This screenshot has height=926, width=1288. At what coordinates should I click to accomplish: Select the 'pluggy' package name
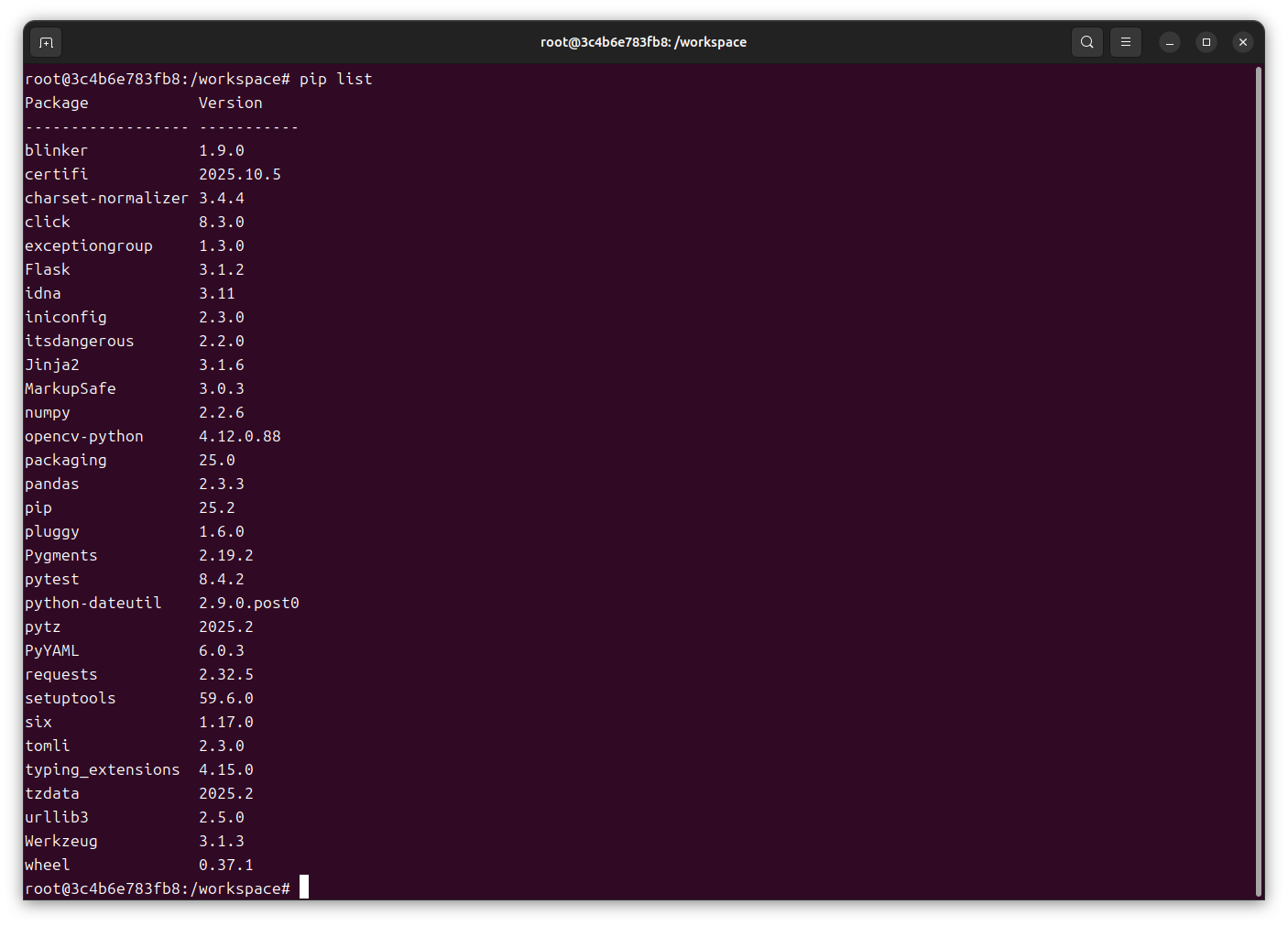52,532
